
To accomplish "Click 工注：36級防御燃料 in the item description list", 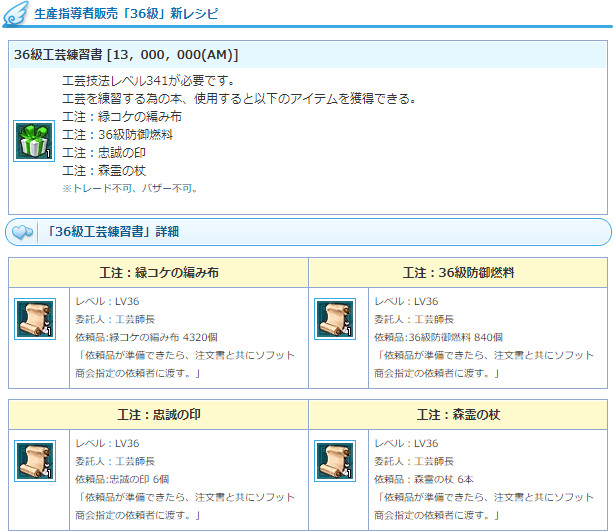I will pos(117,135).
